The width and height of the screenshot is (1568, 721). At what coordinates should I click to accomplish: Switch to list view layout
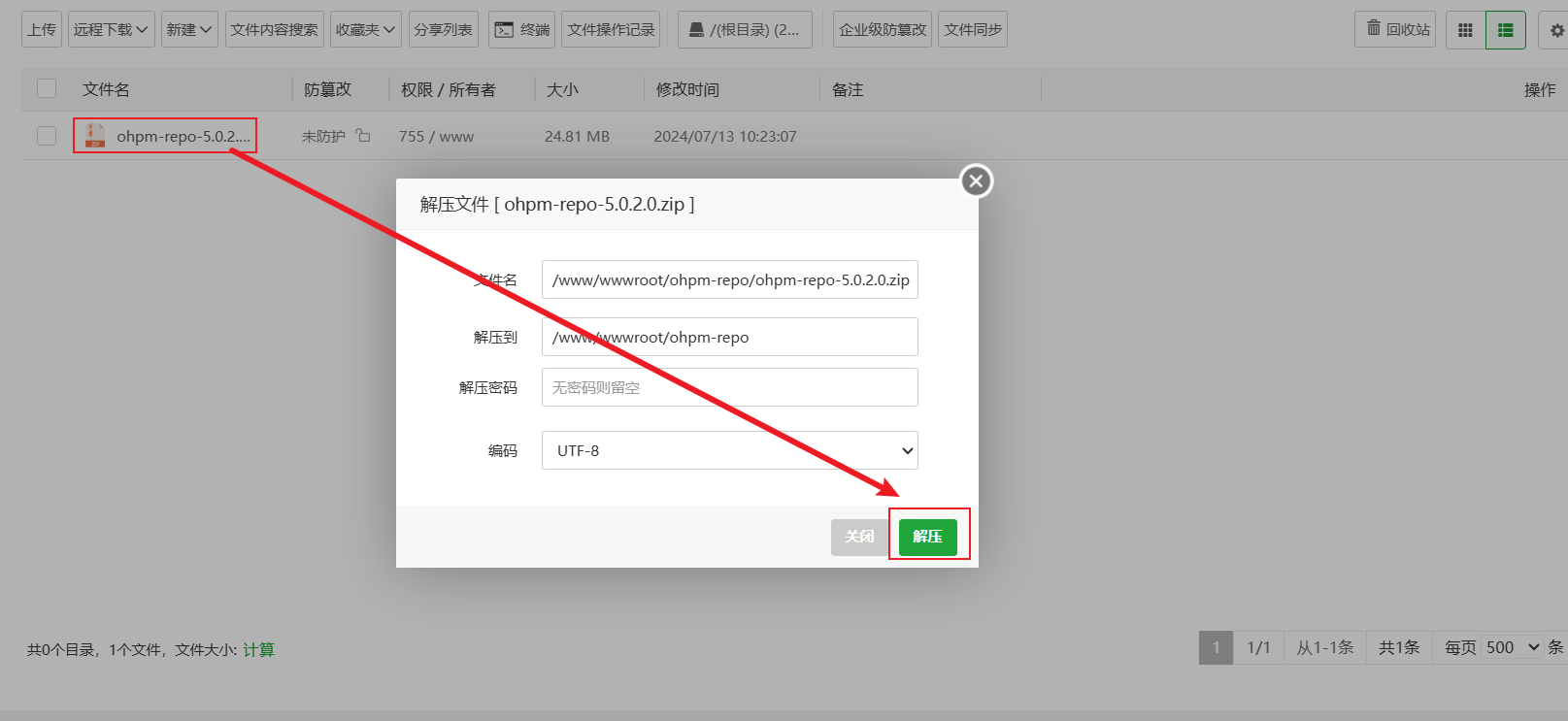(1505, 30)
